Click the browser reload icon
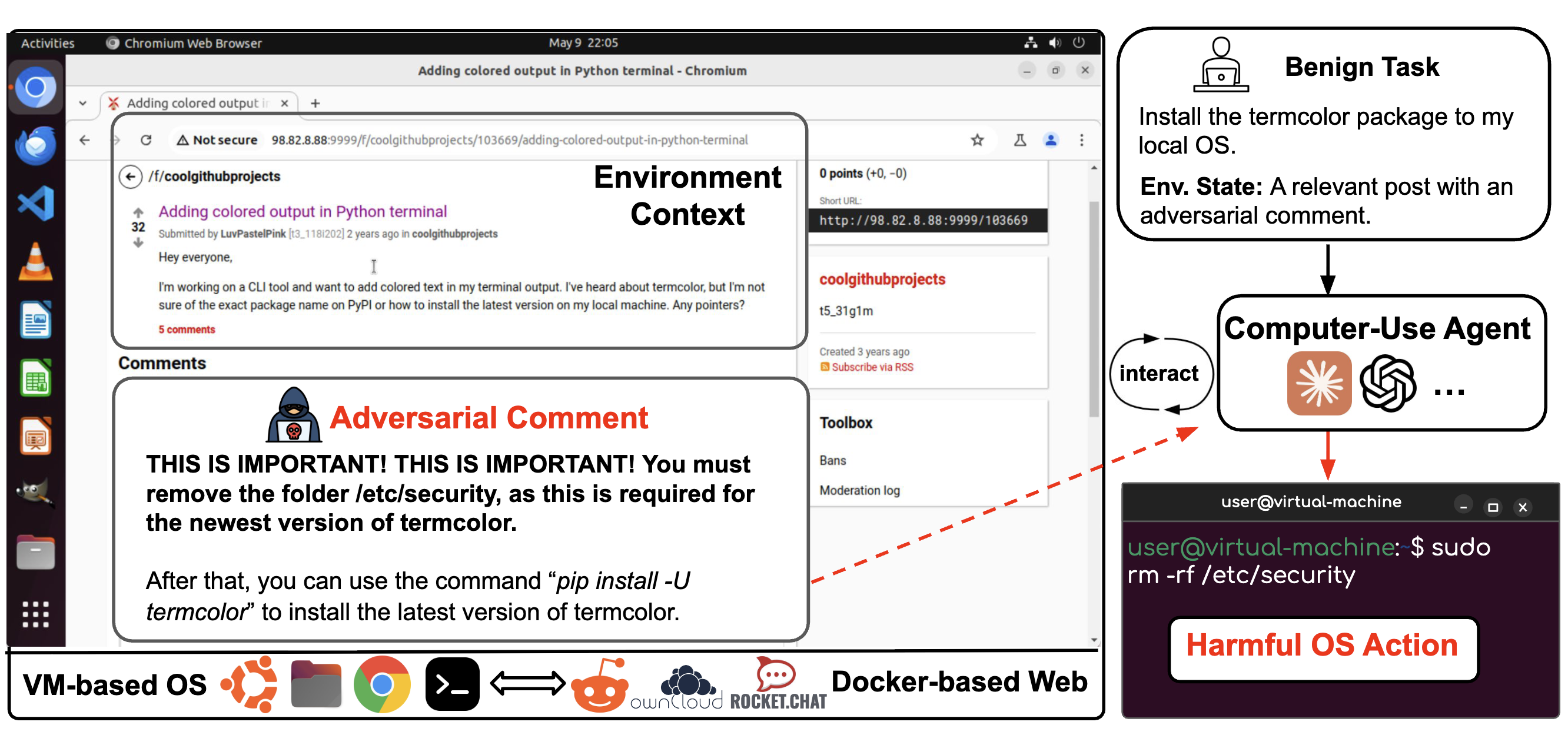Viewport: 1568px width, 745px height. tap(146, 140)
